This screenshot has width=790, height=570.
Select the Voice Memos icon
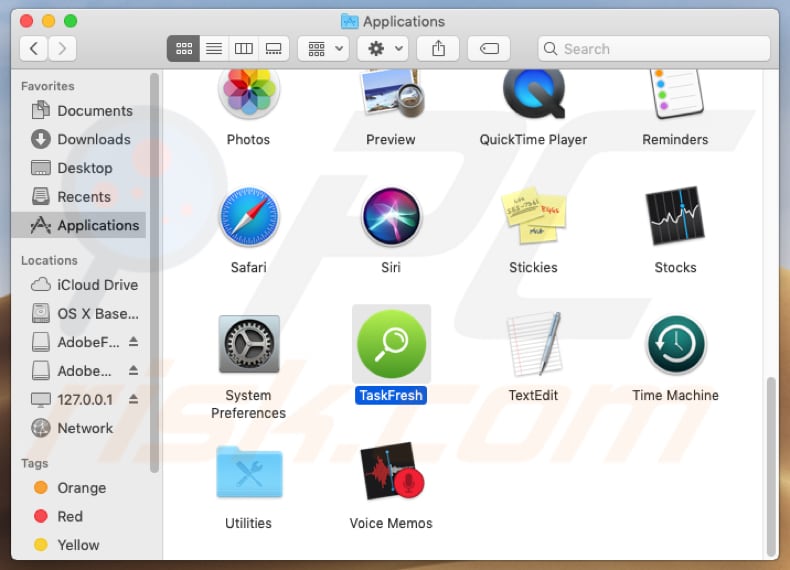(392, 471)
